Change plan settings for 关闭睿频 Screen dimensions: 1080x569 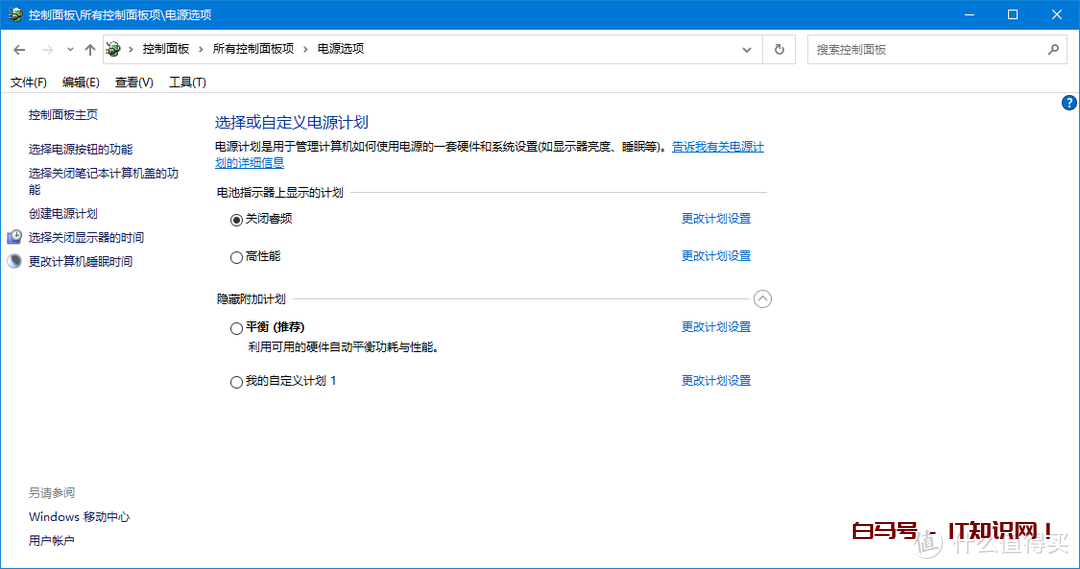pyautogui.click(x=716, y=218)
